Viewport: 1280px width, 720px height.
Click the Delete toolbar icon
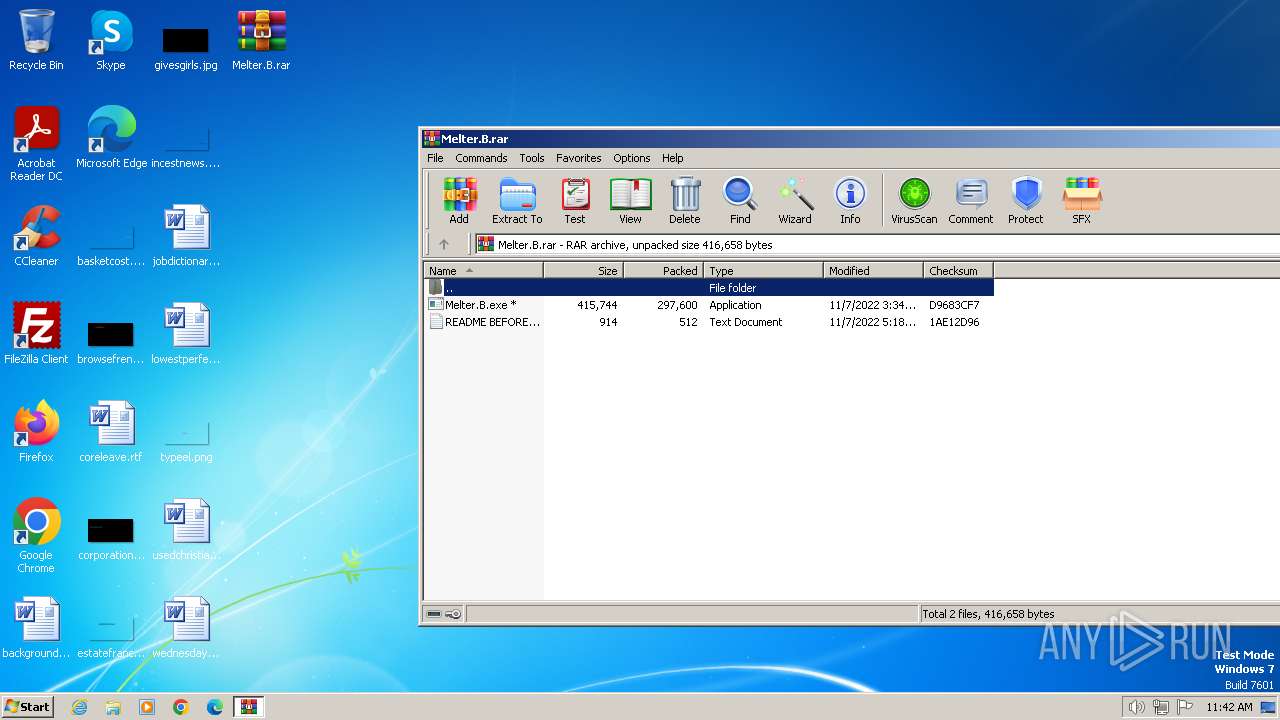685,200
